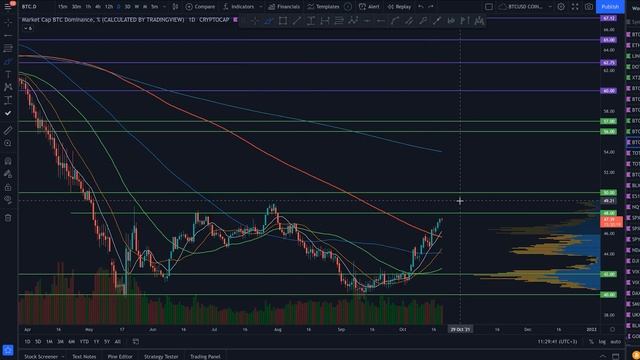The width and height of the screenshot is (640, 360).
Task: Open the hamburger main menu
Action: (x=8, y=7)
